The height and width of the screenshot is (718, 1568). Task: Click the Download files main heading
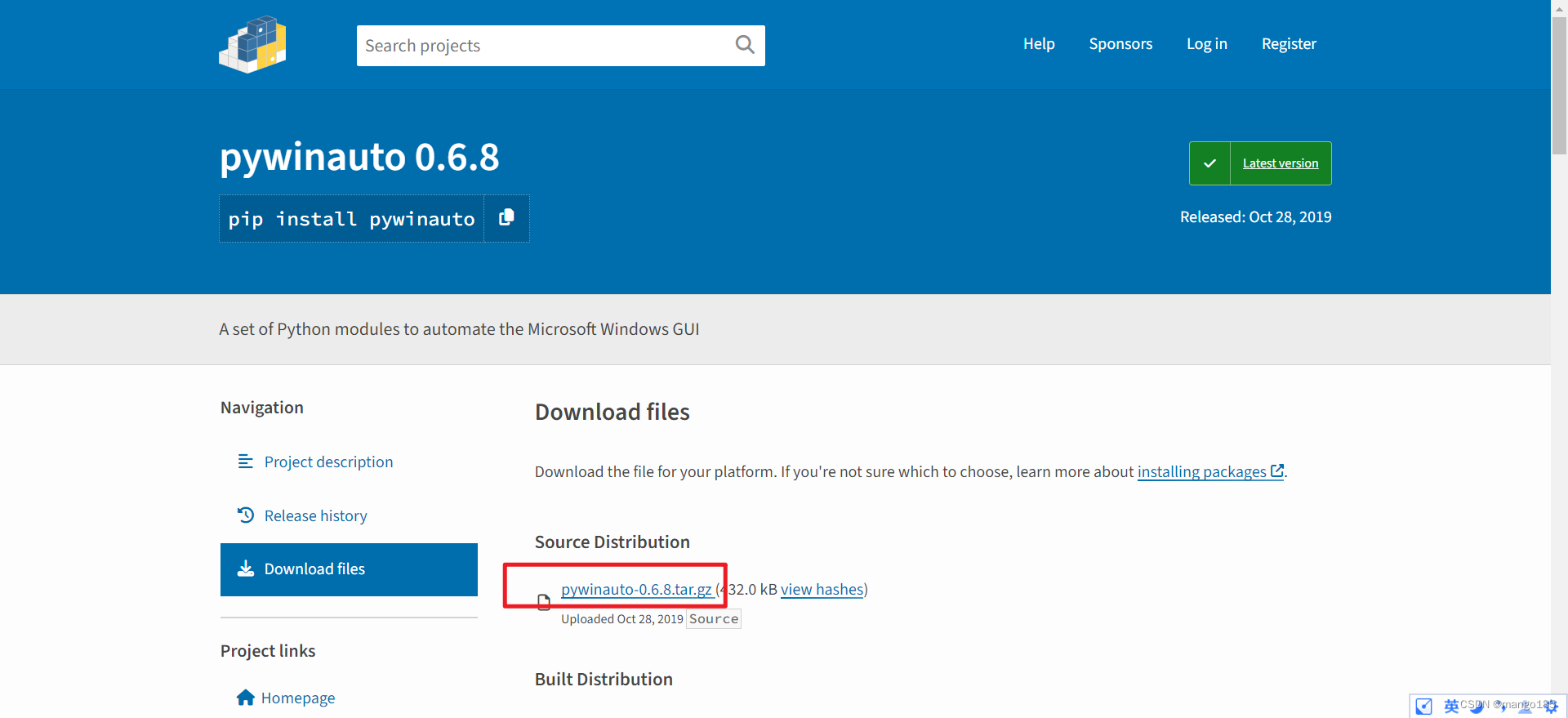click(x=612, y=412)
